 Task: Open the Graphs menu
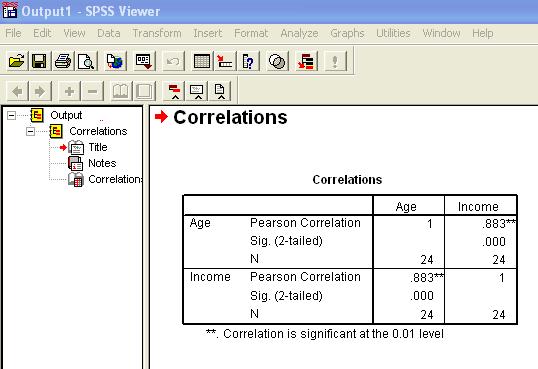[x=347, y=33]
